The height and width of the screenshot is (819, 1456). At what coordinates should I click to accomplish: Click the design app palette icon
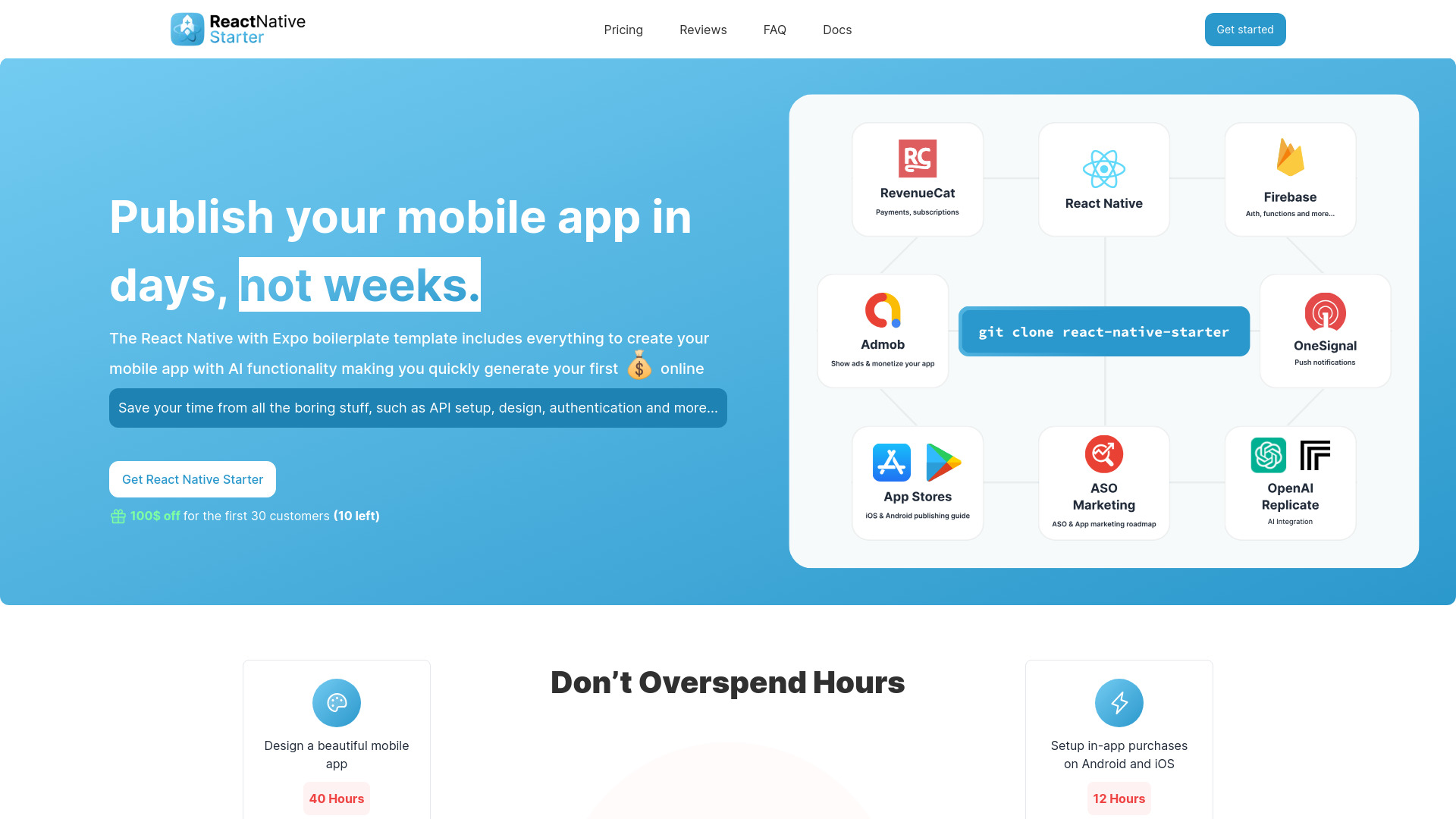tap(336, 703)
